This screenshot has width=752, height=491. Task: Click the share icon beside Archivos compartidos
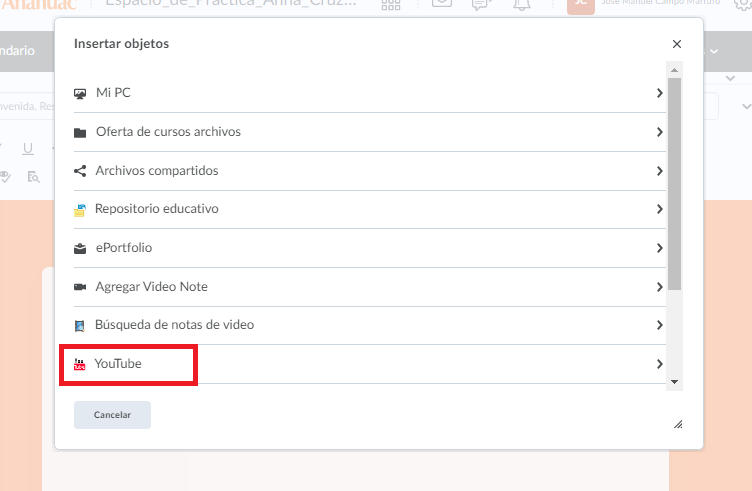tap(80, 171)
